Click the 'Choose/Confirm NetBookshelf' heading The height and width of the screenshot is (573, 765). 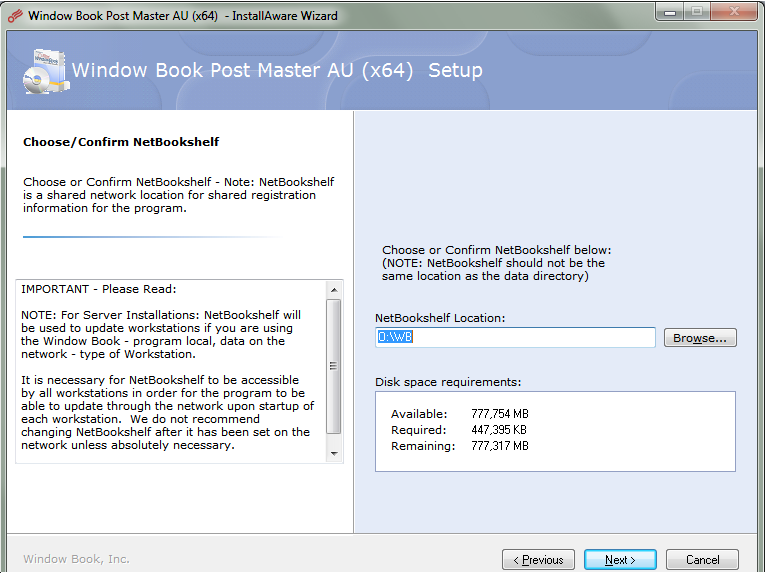tap(121, 142)
